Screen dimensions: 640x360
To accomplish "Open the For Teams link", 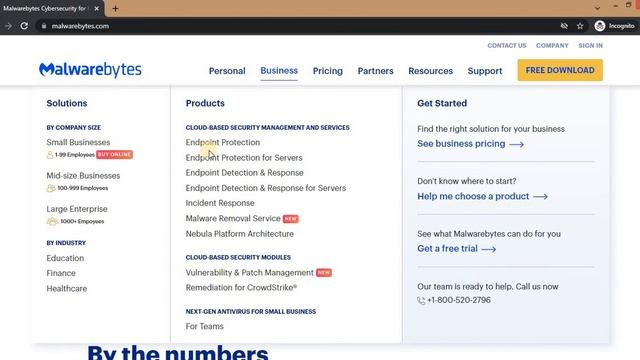I will [x=204, y=326].
